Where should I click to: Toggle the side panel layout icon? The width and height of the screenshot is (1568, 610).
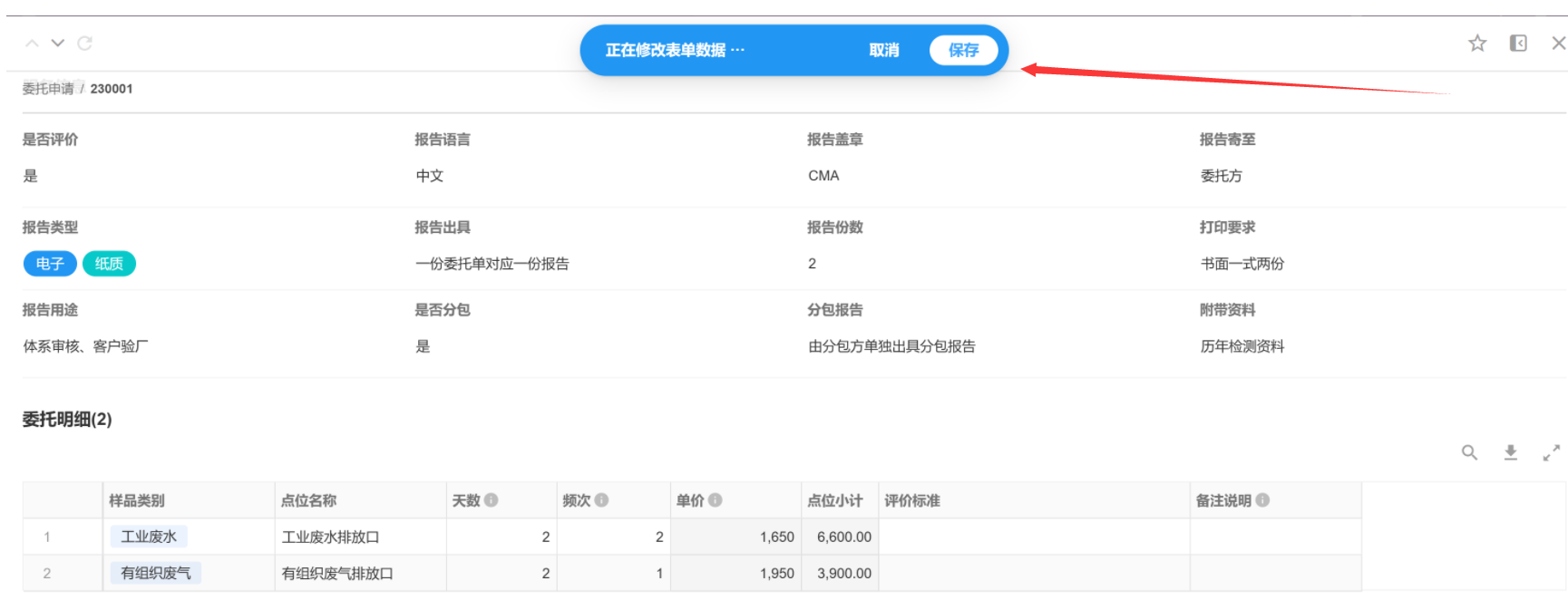tap(1518, 44)
